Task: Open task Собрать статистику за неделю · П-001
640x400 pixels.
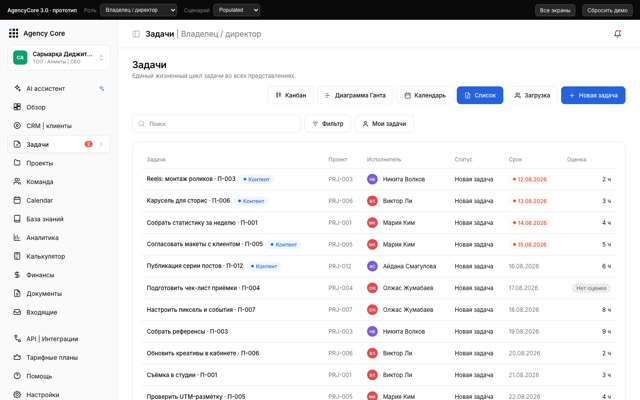Action: click(202, 222)
